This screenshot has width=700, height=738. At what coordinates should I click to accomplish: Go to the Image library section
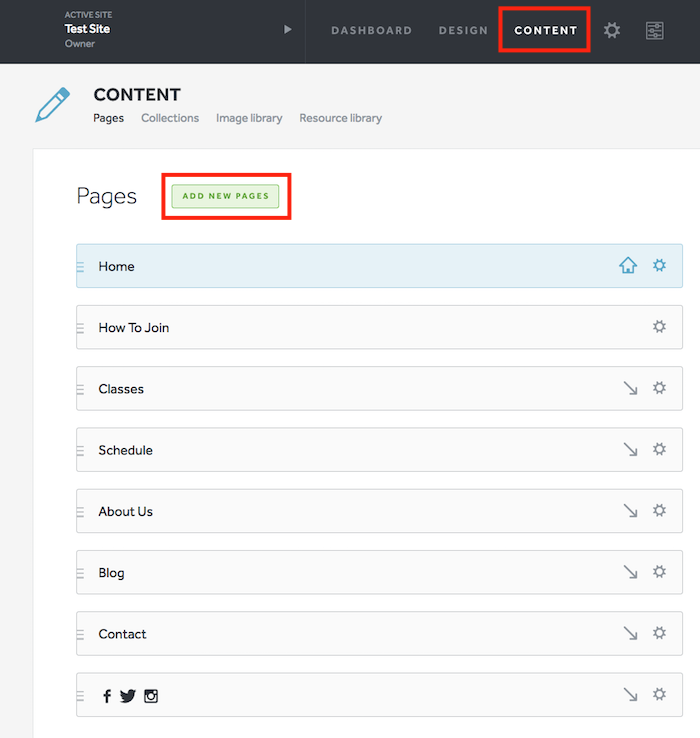tap(249, 118)
